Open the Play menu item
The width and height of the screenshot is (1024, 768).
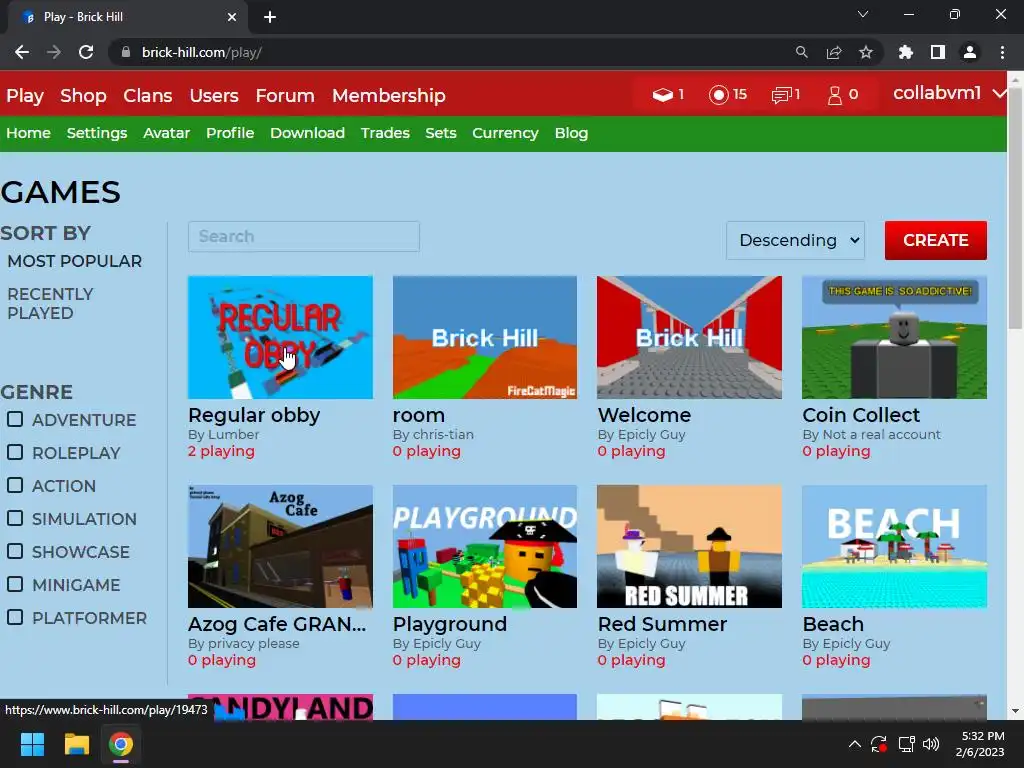pyautogui.click(x=25, y=96)
